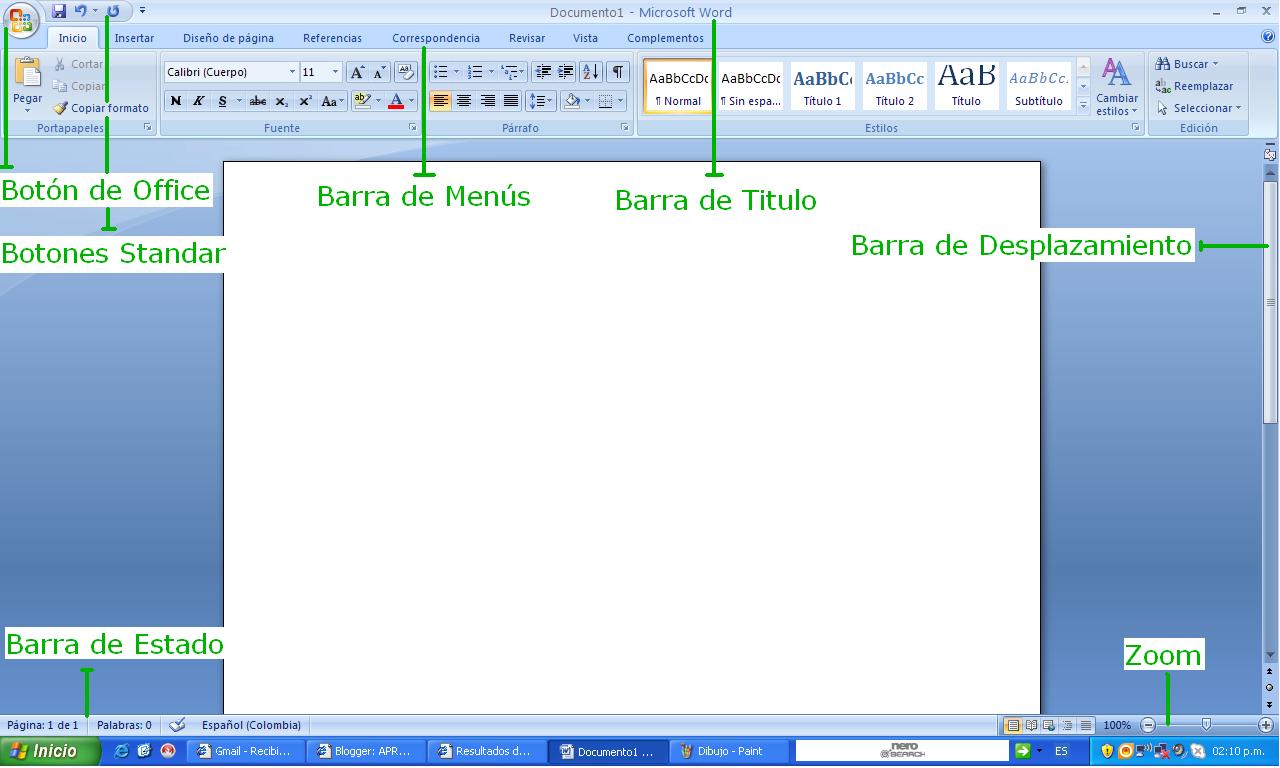Switch to the Insertar ribbon tab
This screenshot has height=768, width=1280.
133,38
